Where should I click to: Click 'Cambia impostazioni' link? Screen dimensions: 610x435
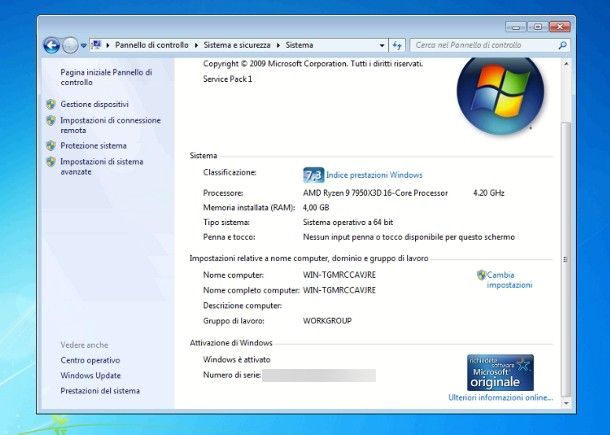coord(509,280)
